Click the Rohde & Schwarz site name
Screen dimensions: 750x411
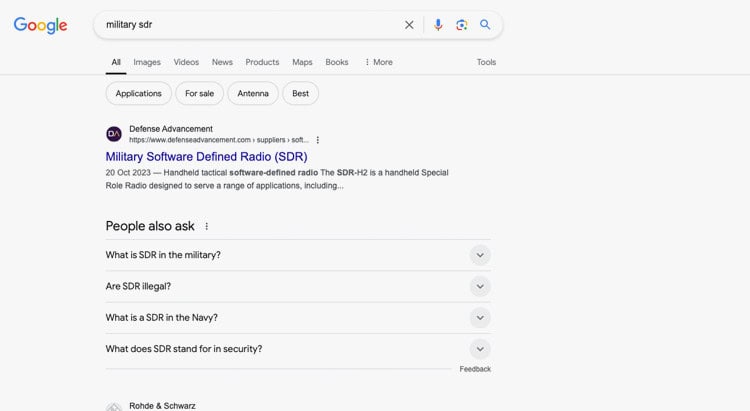(162, 406)
